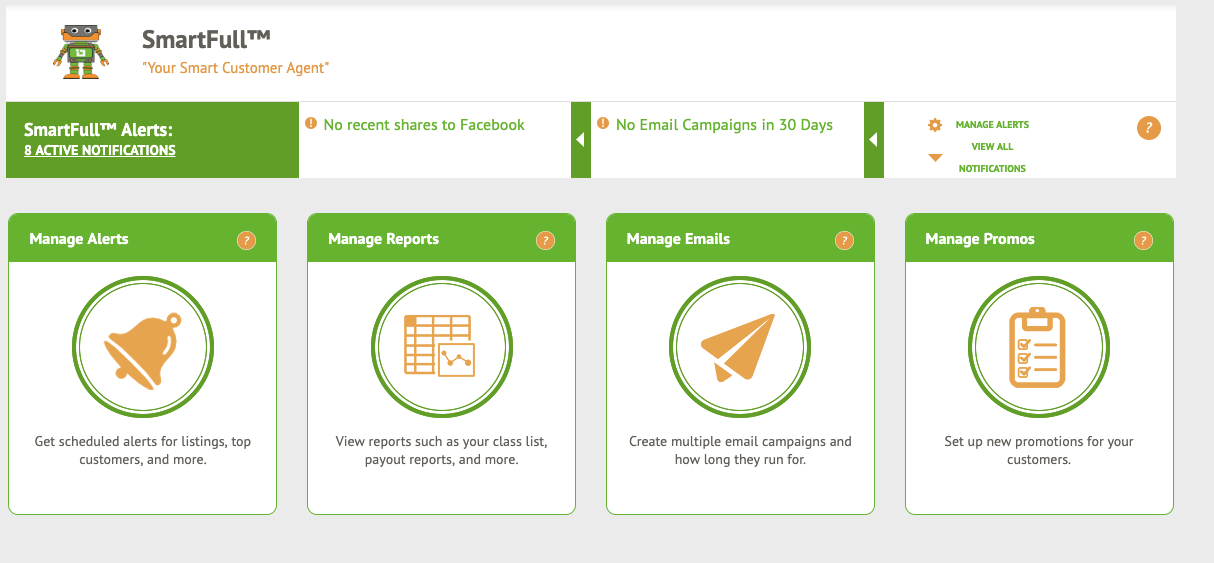This screenshot has height=563, width=1214.
Task: Click the Manage Promos card header
Action: tap(1039, 238)
